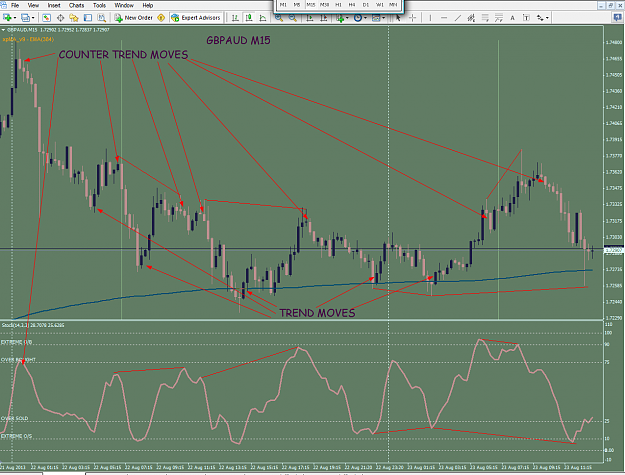Open the Insert menu
625x475 pixels.
(54, 5)
